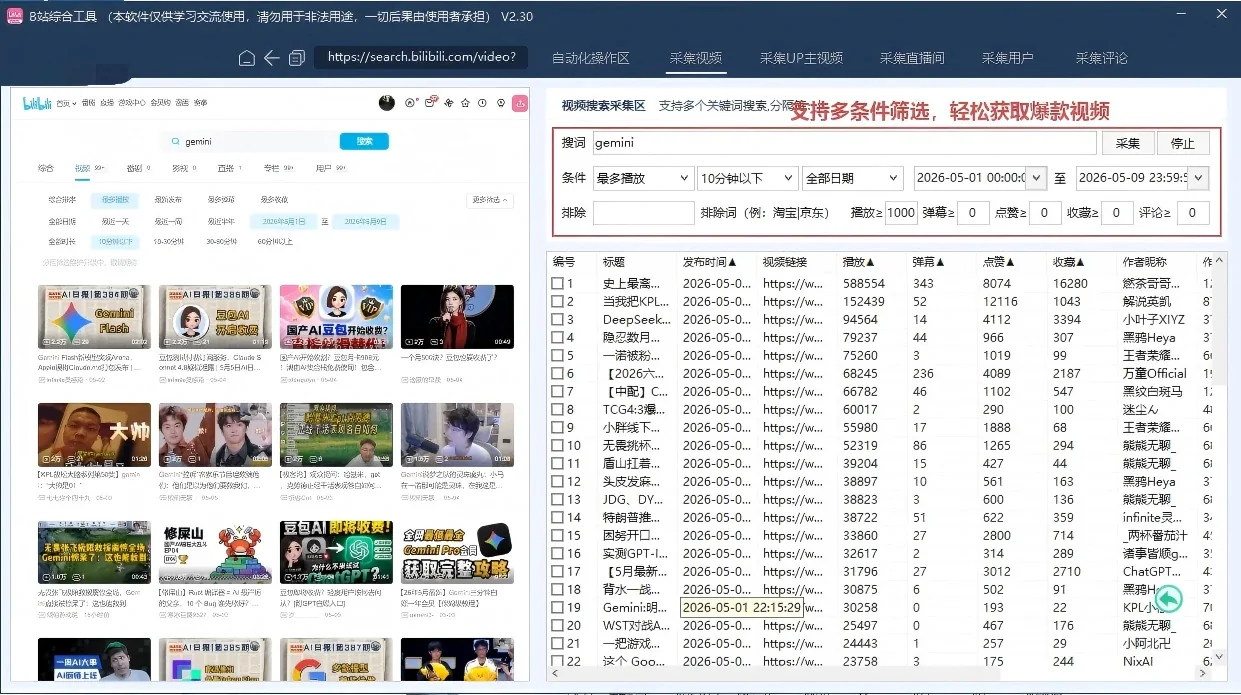The width and height of the screenshot is (1241, 695).
Task: Open the 采集直播间 tab
Action: coord(912,58)
